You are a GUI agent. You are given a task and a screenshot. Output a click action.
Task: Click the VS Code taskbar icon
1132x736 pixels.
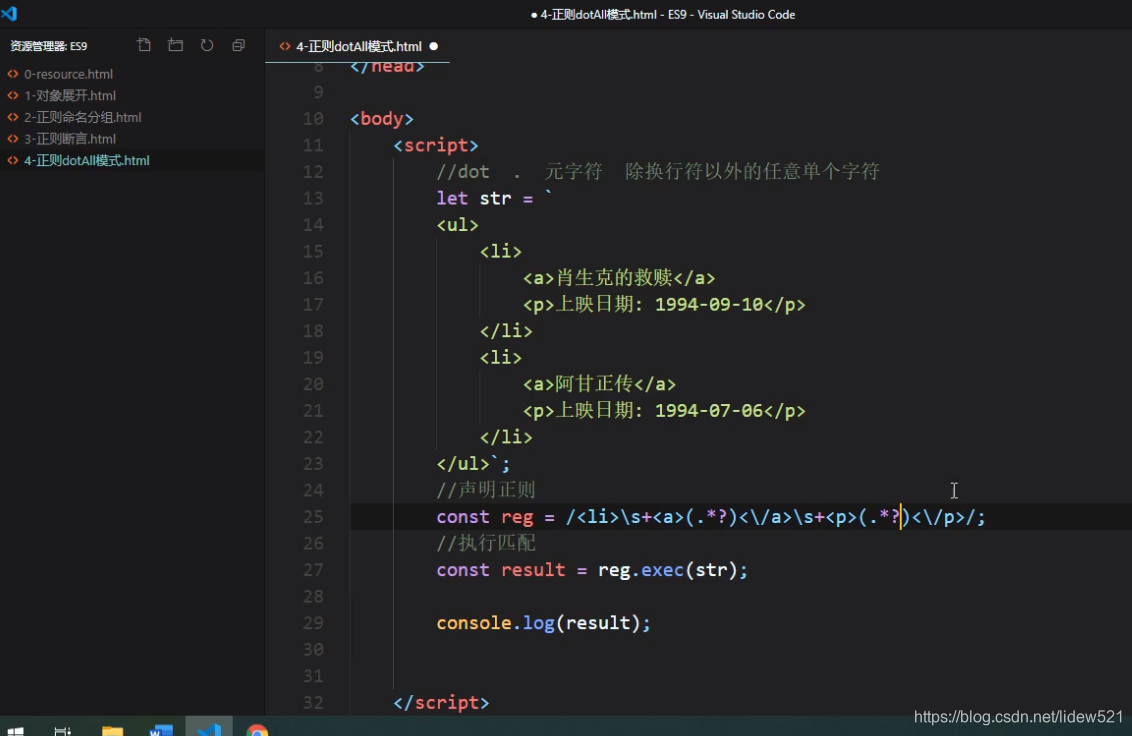pyautogui.click(x=209, y=728)
